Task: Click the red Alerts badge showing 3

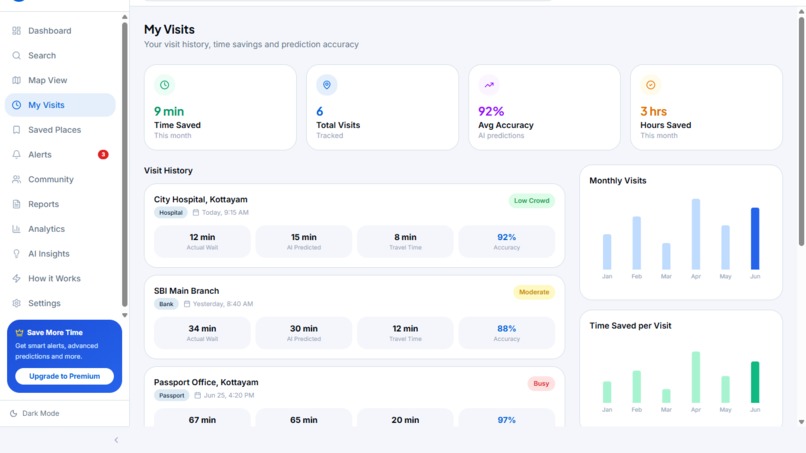Action: coord(103,154)
